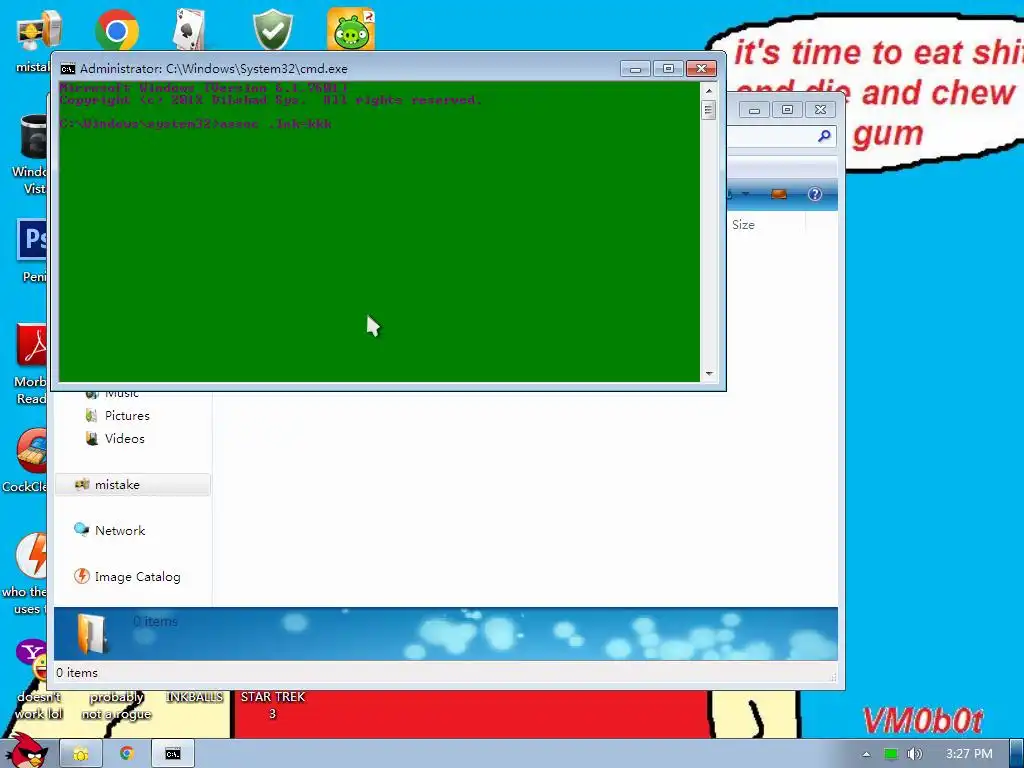
Task: Launch Chrome from the taskbar
Action: (x=127, y=754)
